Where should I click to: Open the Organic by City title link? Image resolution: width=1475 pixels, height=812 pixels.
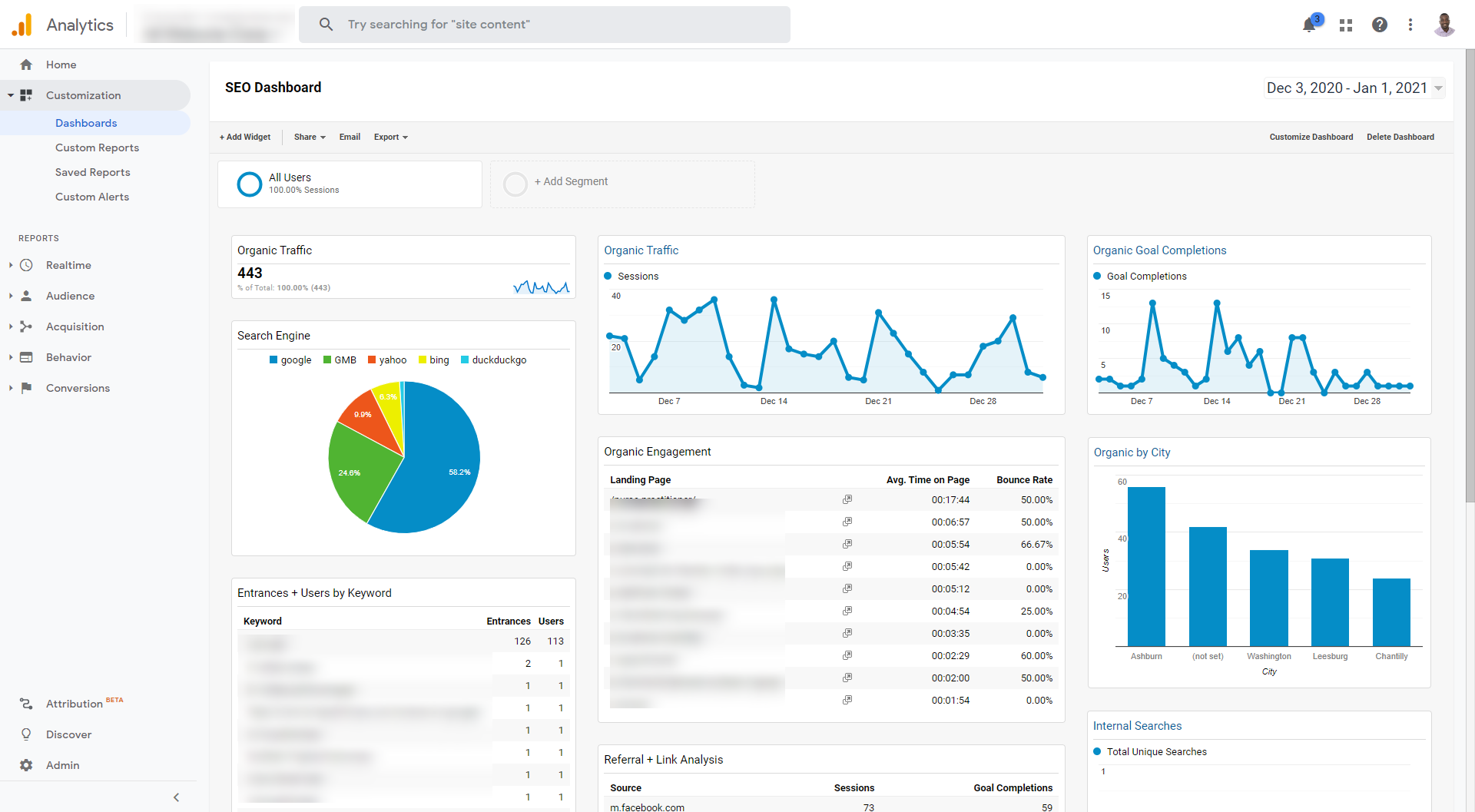[1132, 452]
